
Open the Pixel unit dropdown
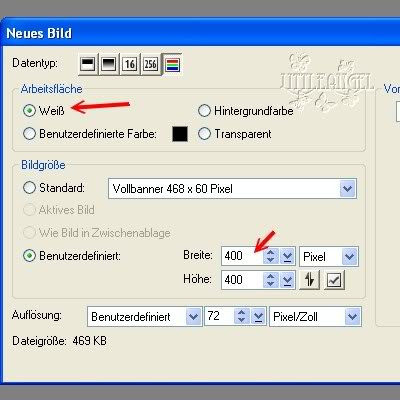329,256
